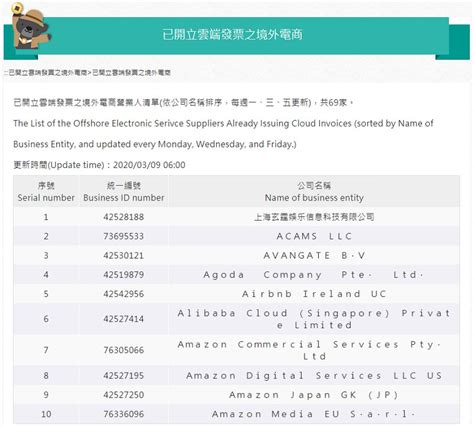
Task: Select Business ID 42528188
Action: tap(124, 217)
